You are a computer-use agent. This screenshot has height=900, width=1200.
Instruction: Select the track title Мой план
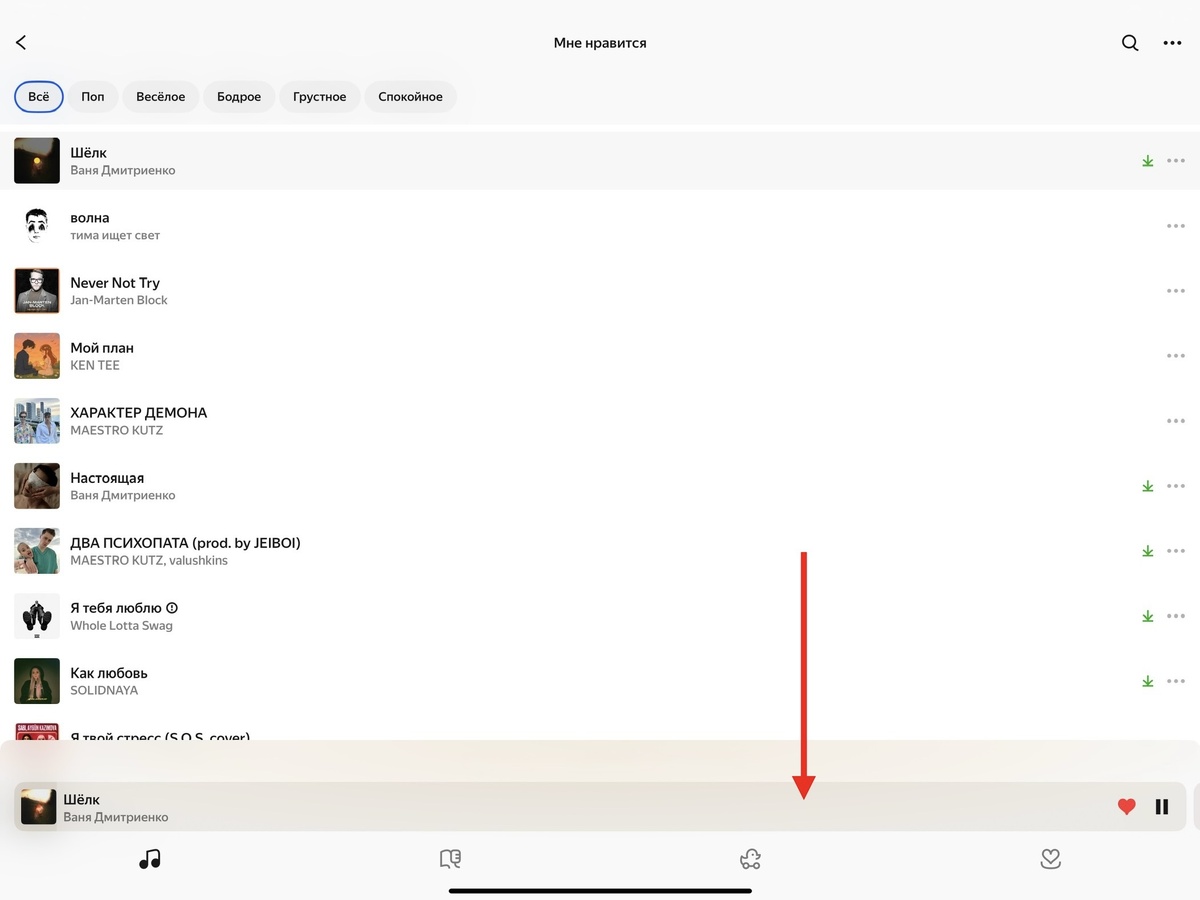tap(102, 348)
